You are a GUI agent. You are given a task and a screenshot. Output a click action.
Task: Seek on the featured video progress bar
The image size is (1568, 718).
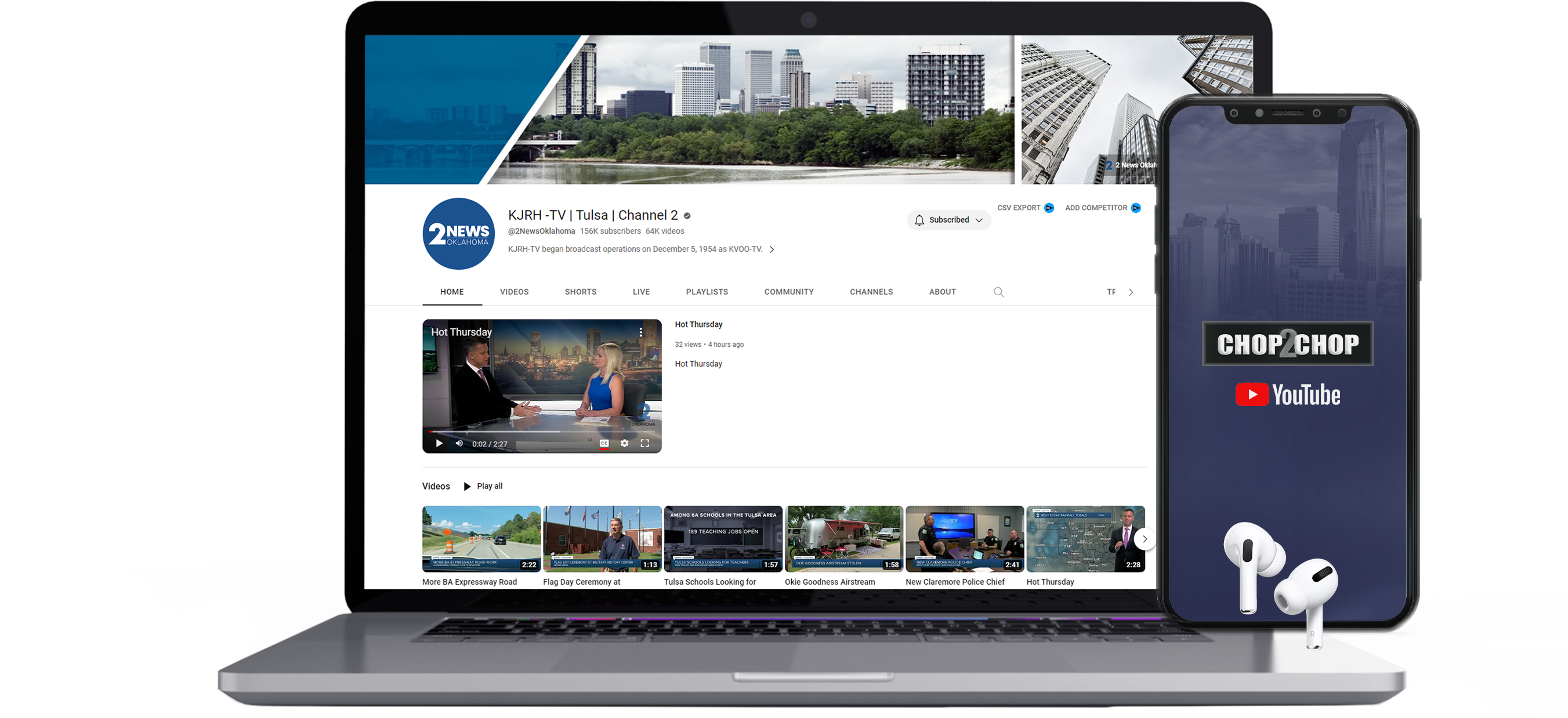tap(542, 431)
